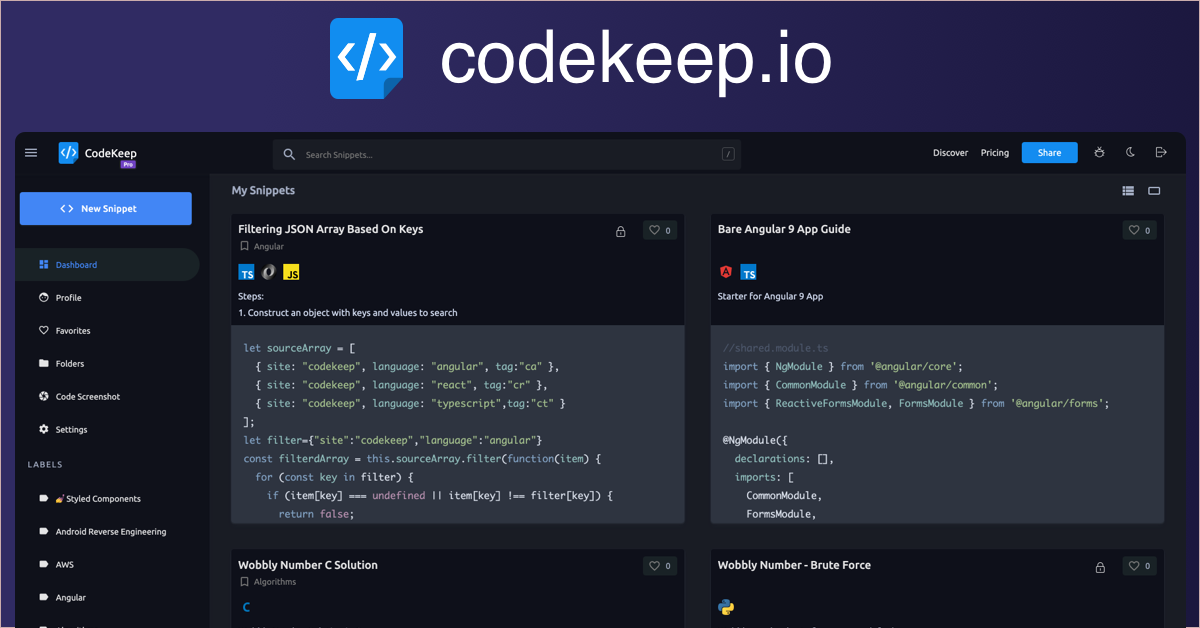Click the TS icon on Bare Angular 9 card
This screenshot has height=628, width=1200.
pyautogui.click(x=748, y=272)
